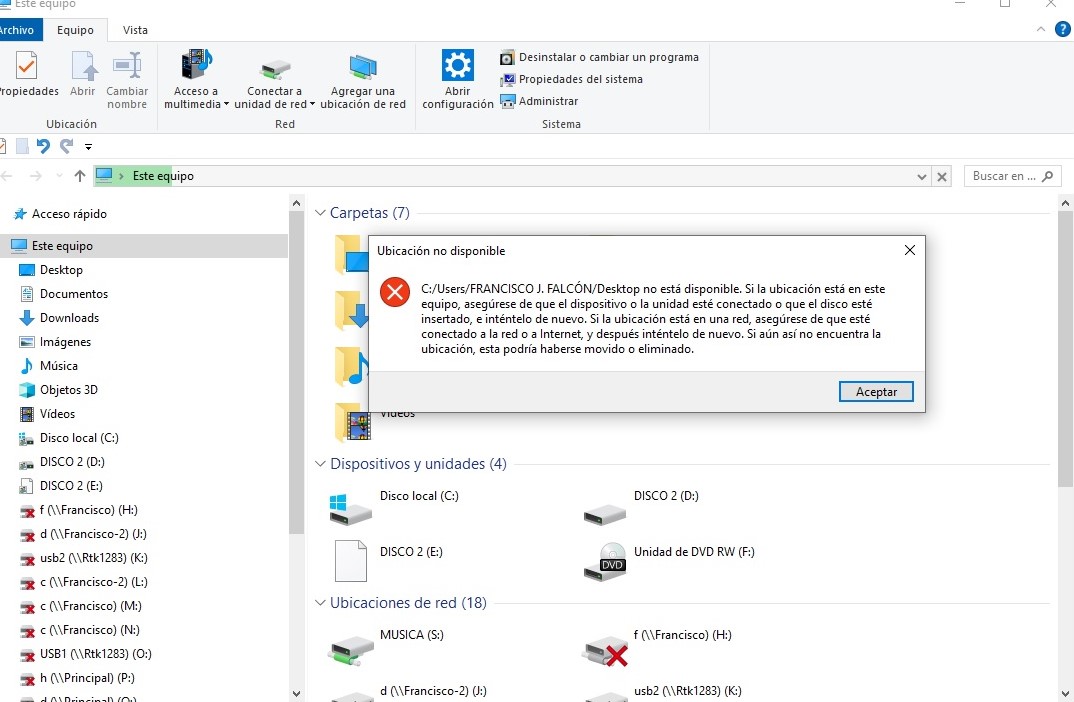Open MUSICA (S:) network location
Screen dimensions: 1074x702
pos(386,647)
